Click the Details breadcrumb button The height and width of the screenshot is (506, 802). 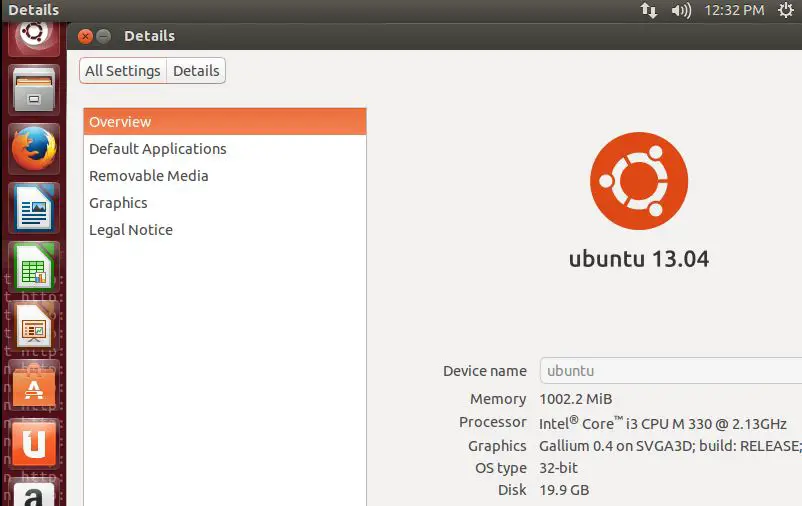tap(196, 71)
